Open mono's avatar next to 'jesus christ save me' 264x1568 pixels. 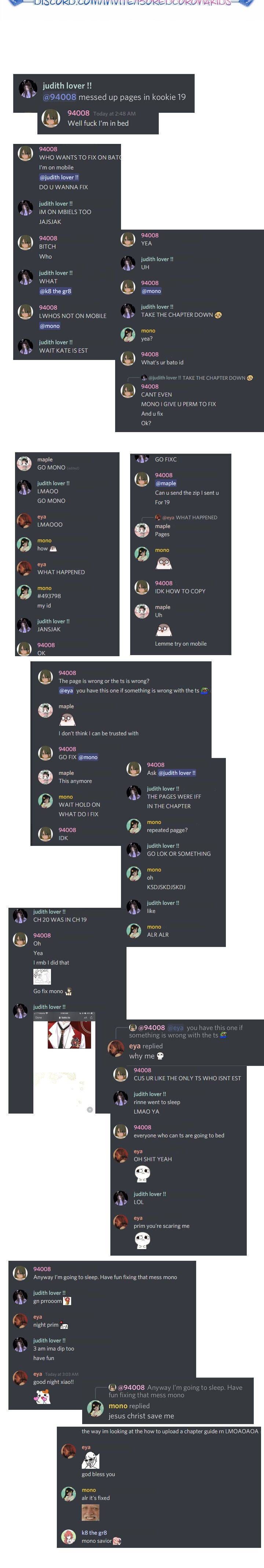pos(96,1408)
